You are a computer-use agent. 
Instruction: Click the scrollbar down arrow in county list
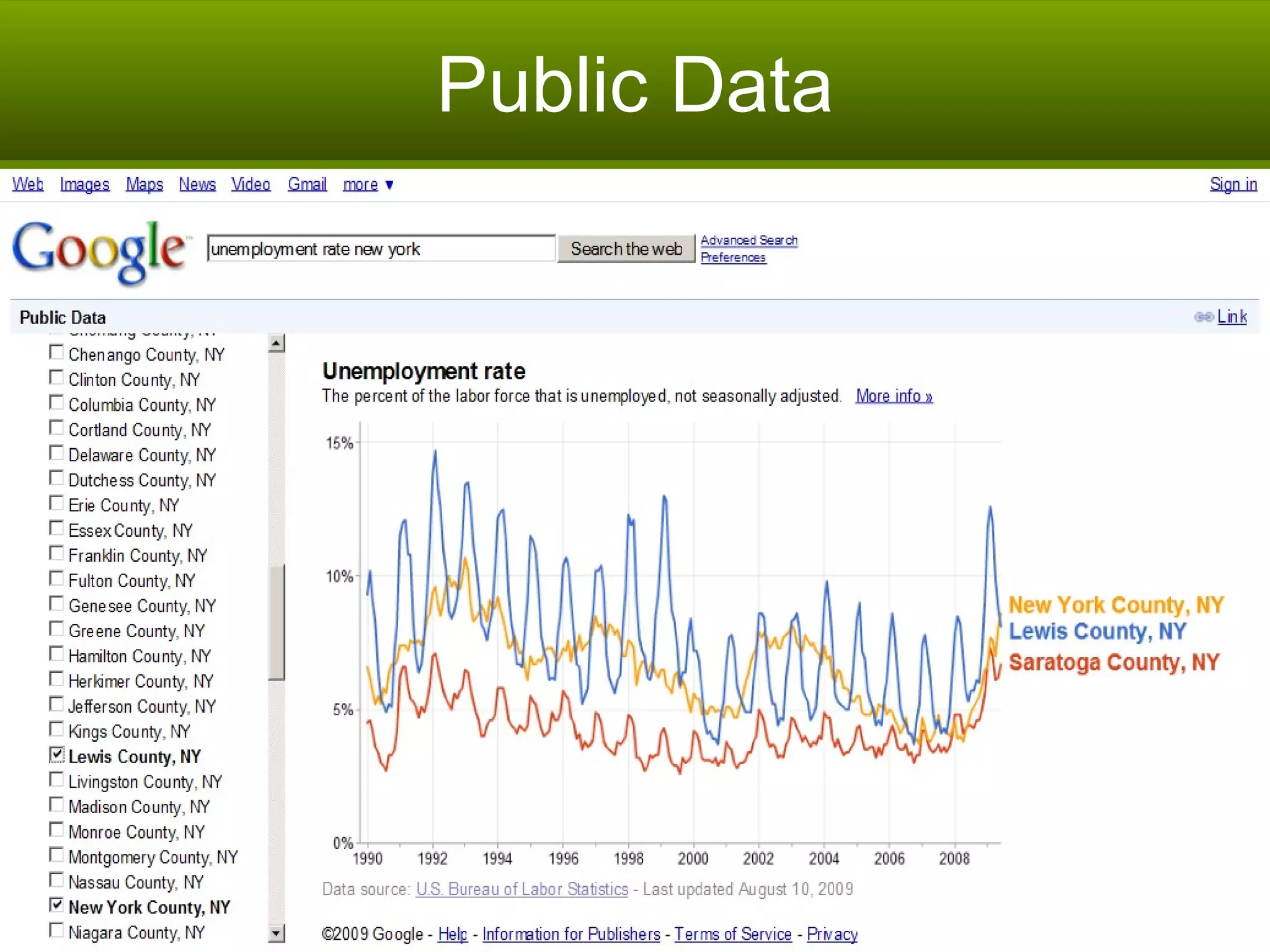coord(277,933)
